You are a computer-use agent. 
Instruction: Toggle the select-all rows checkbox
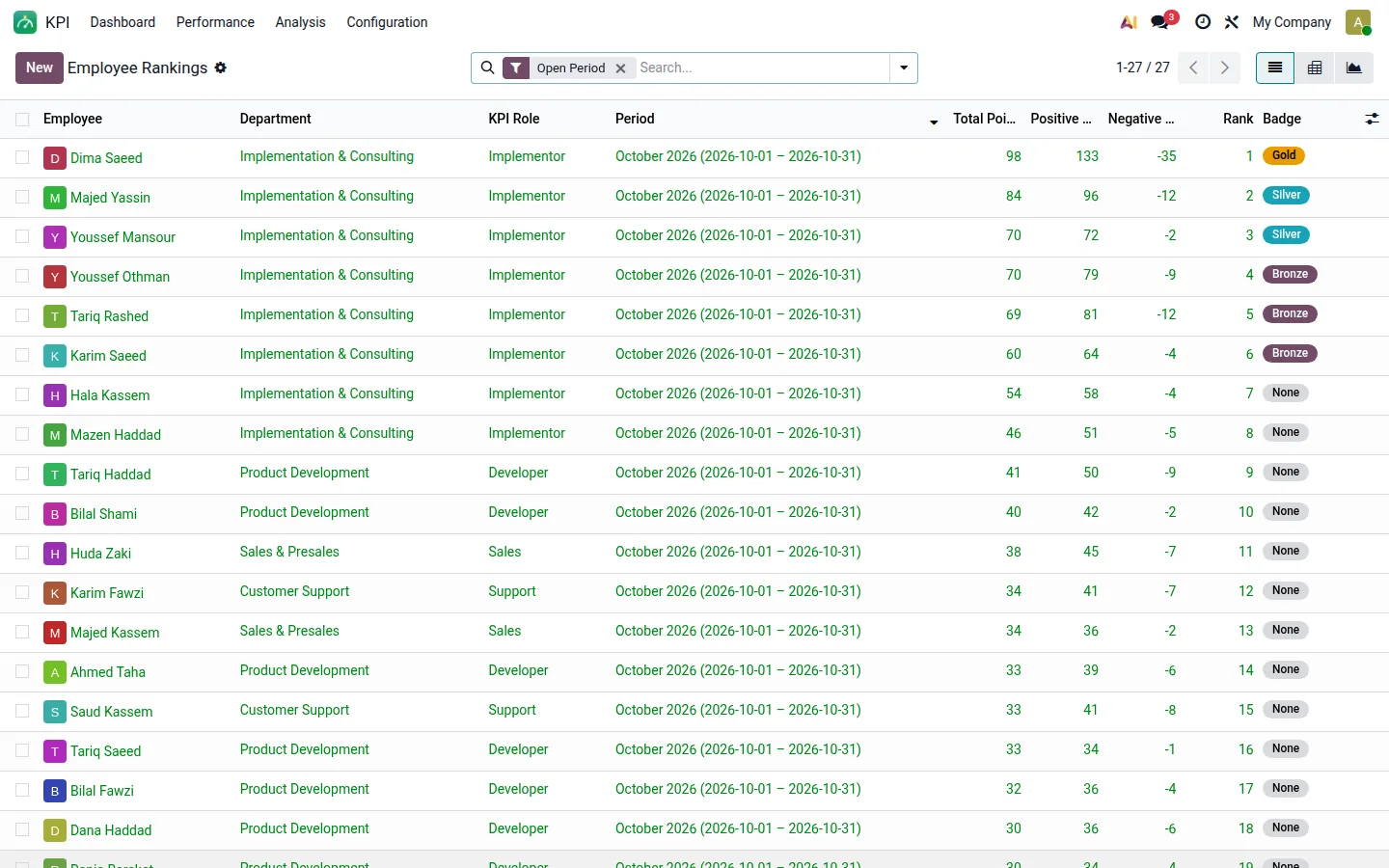click(22, 119)
